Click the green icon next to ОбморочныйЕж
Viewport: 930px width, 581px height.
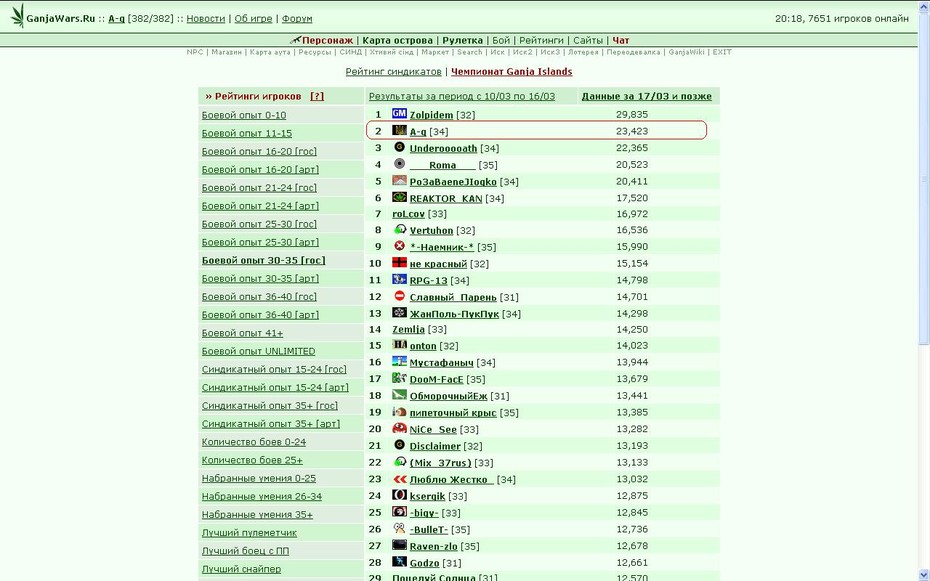(x=399, y=394)
